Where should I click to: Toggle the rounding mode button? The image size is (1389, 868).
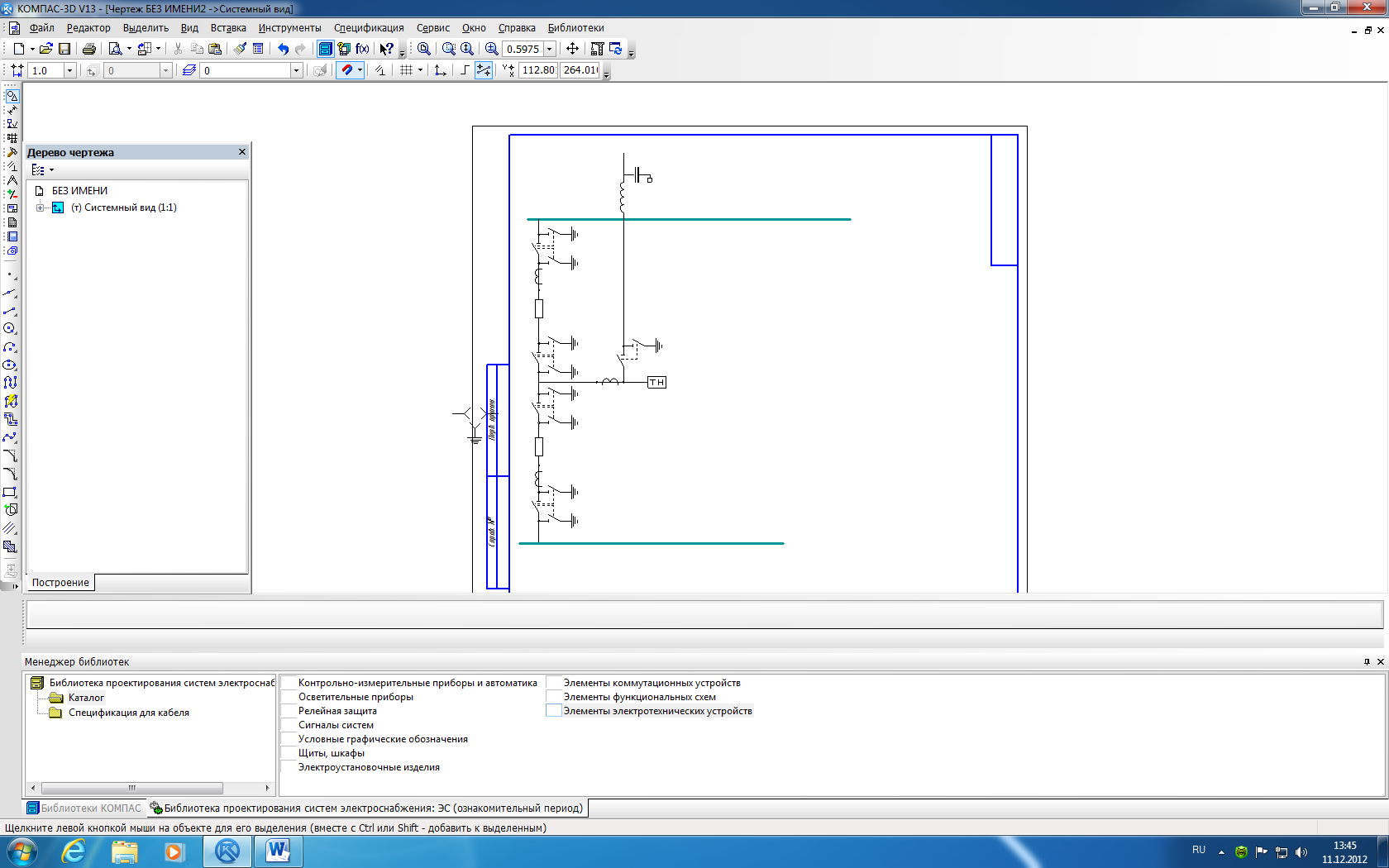(484, 70)
